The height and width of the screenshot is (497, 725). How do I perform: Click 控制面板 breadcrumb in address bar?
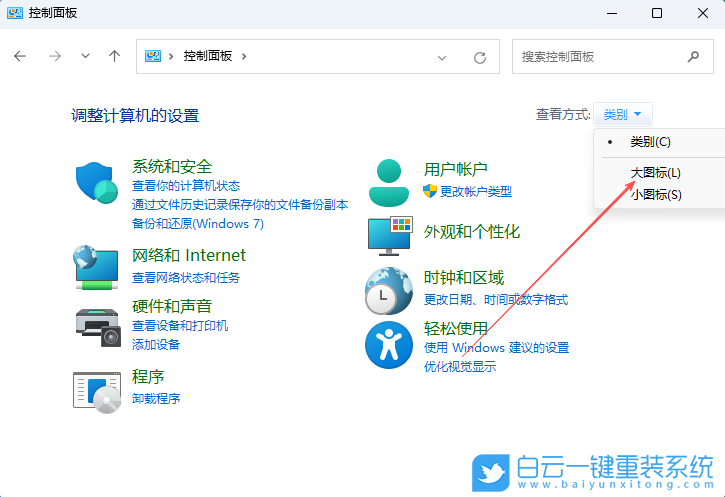[208, 56]
